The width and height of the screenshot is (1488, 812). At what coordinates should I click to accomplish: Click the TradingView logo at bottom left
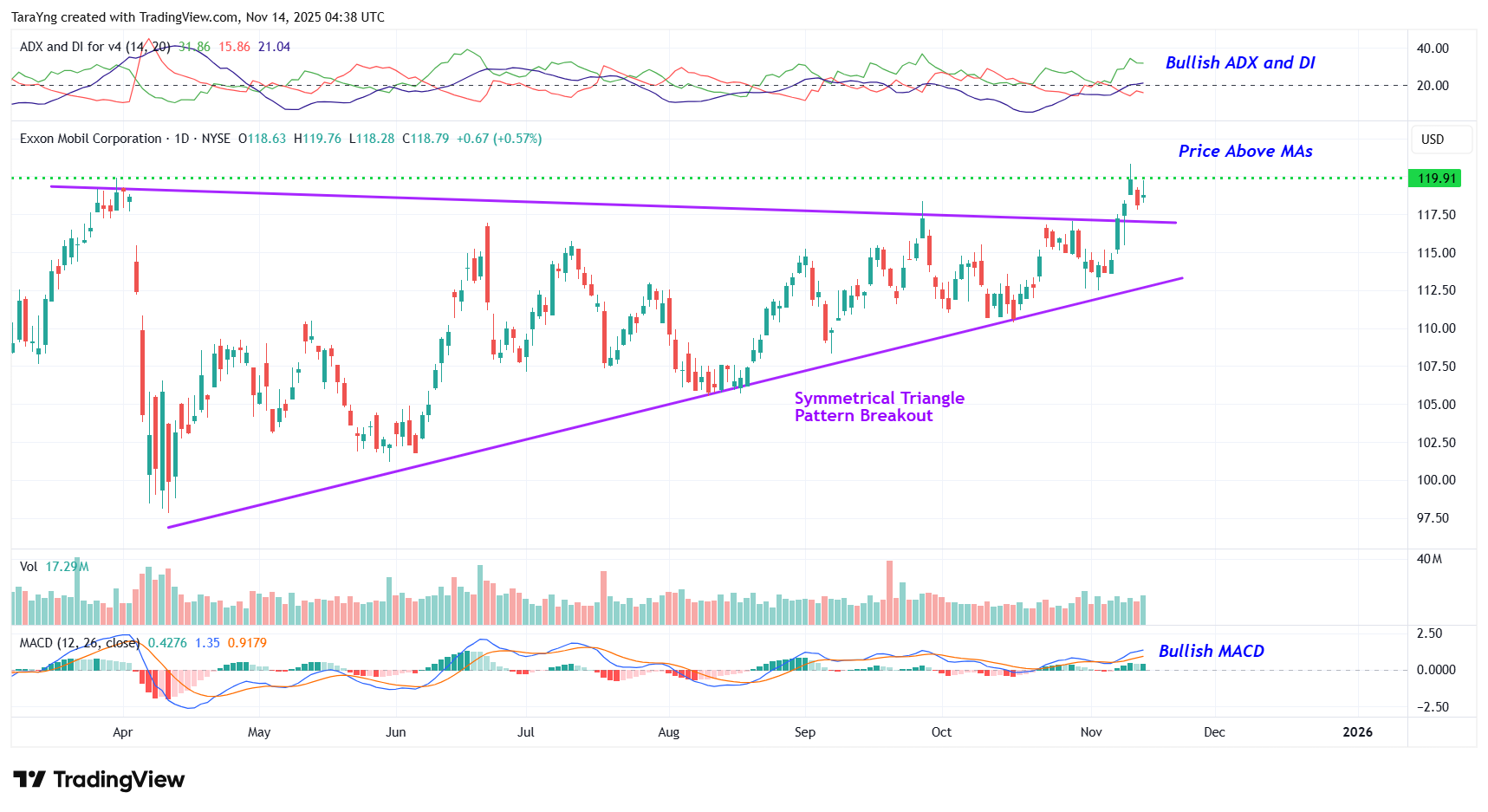coord(99,780)
